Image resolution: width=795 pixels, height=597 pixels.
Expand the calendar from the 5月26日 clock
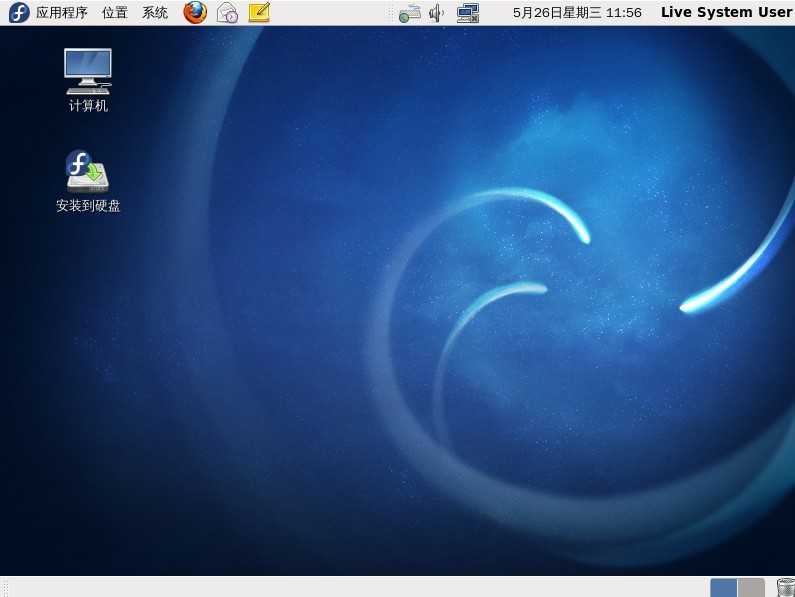point(576,13)
